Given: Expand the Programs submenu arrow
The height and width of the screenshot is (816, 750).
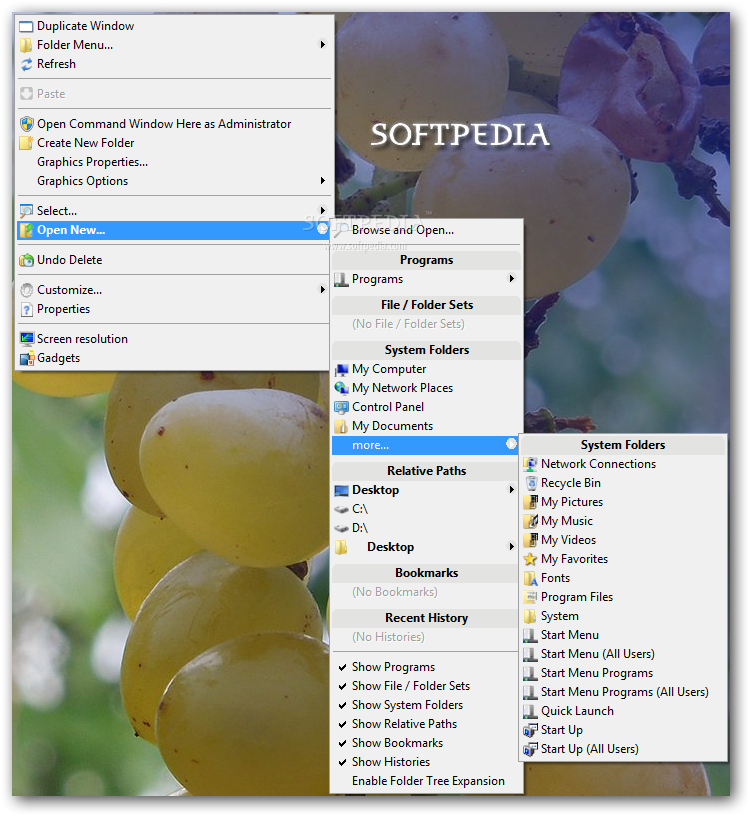Looking at the screenshot, I should pos(512,279).
